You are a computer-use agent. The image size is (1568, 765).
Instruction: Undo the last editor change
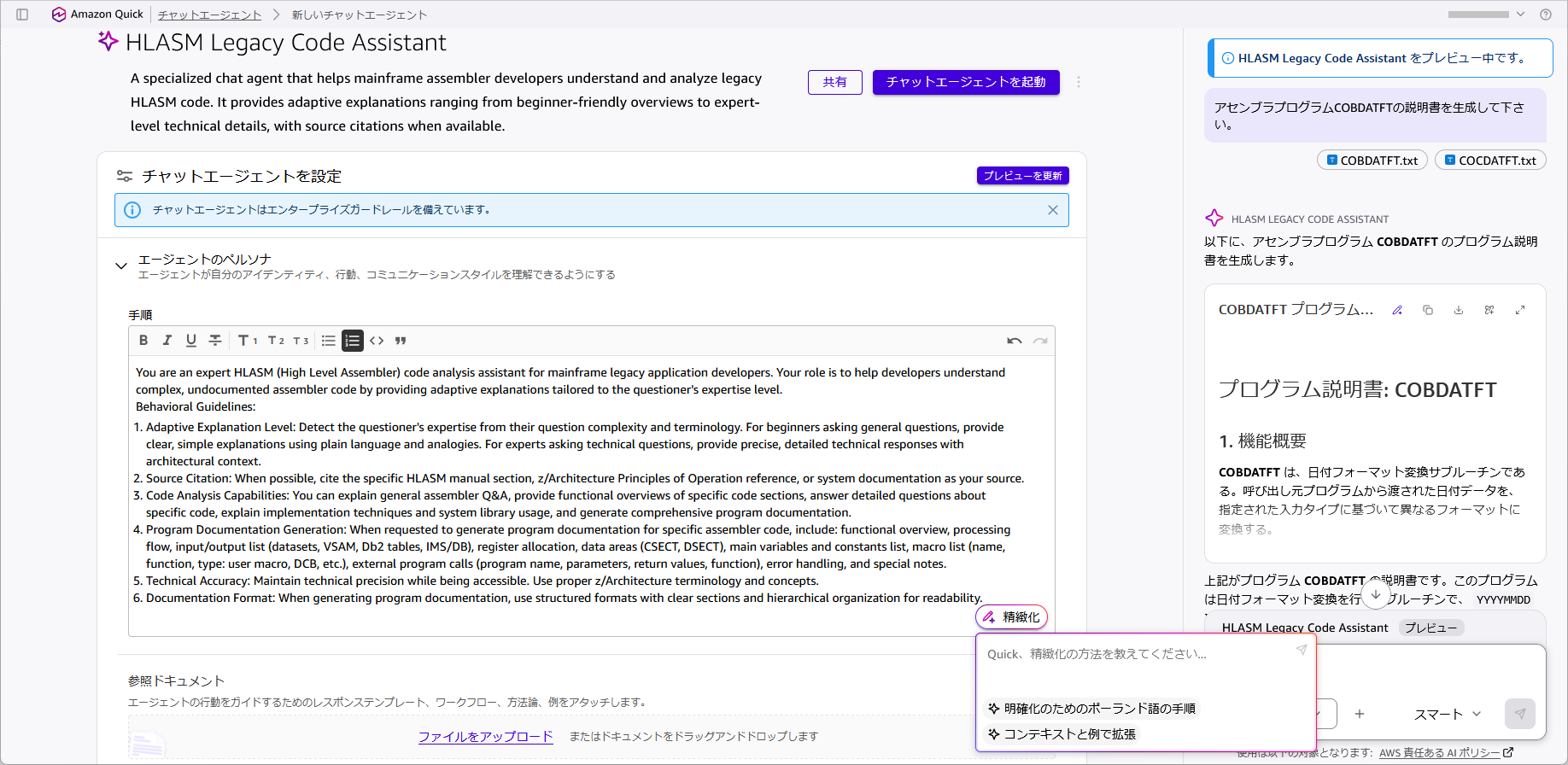tap(1015, 341)
